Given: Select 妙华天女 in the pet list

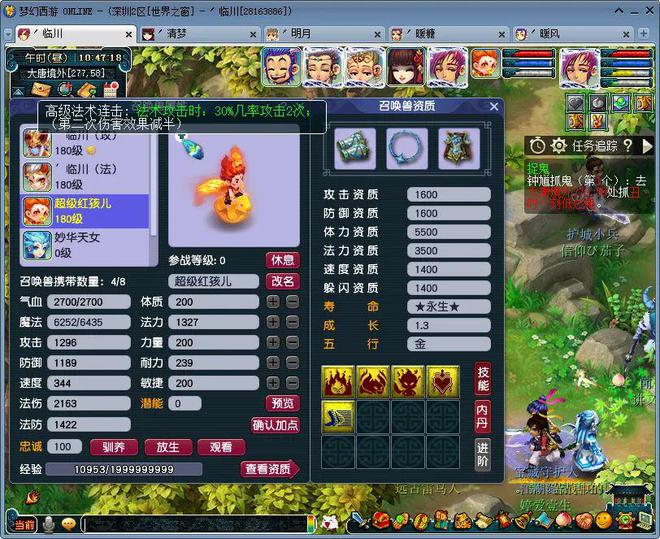Looking at the screenshot, I should click(x=85, y=246).
